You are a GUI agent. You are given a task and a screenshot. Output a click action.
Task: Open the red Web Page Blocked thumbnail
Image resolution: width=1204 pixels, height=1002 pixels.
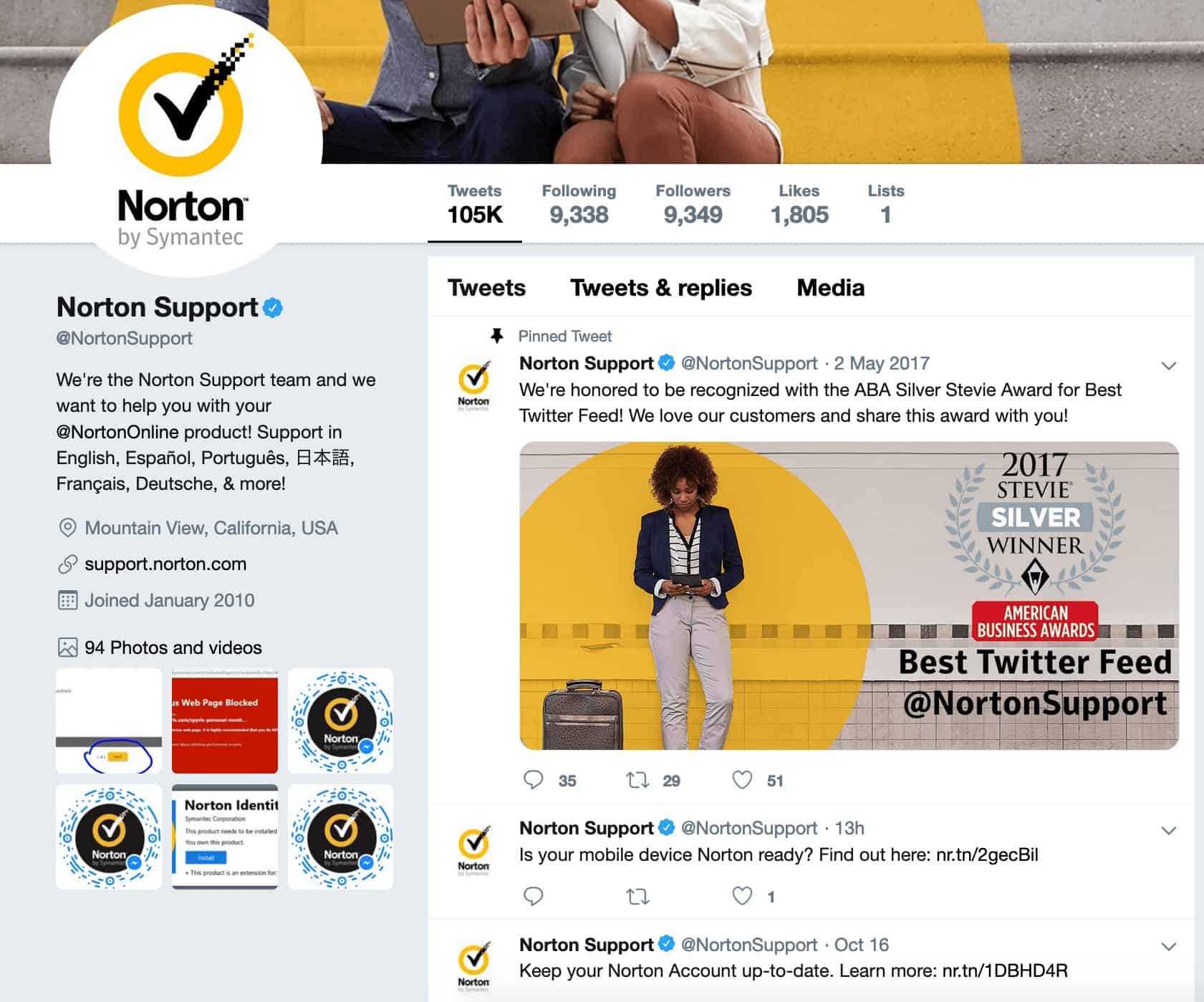pyautogui.click(x=225, y=721)
